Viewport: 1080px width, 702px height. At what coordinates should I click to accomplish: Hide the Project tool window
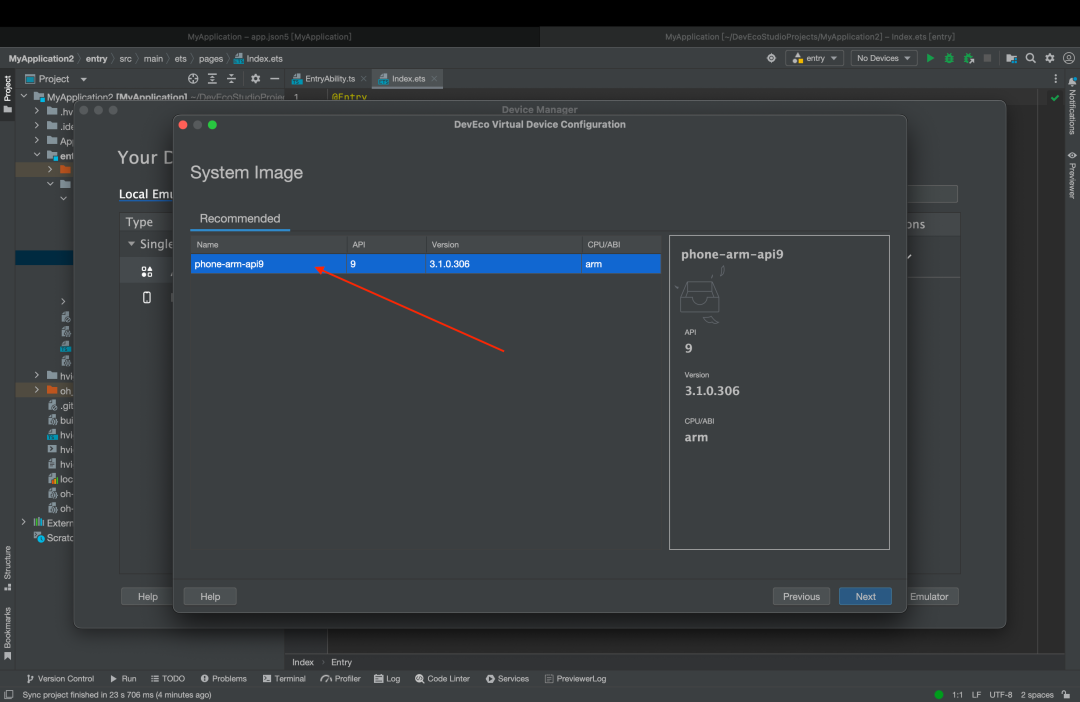coord(274,79)
